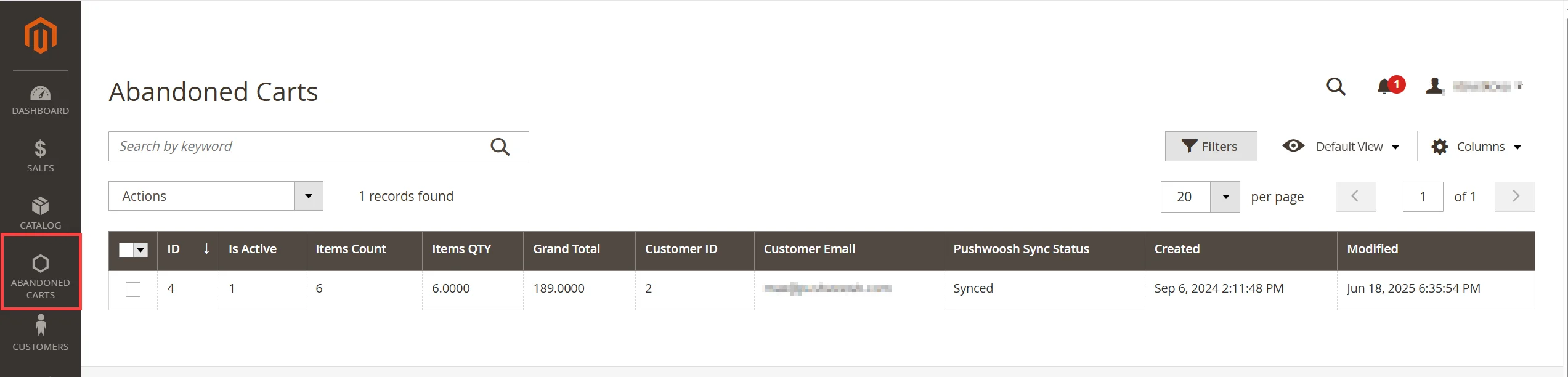
Task: Go to the next page arrow
Action: click(1515, 197)
